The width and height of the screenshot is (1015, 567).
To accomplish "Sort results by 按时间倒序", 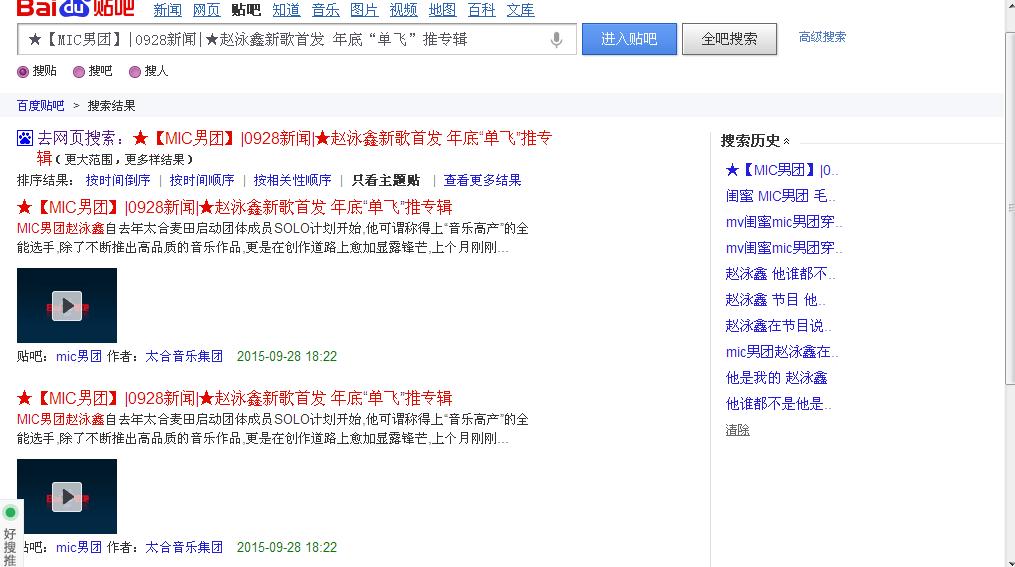I will (x=118, y=181).
